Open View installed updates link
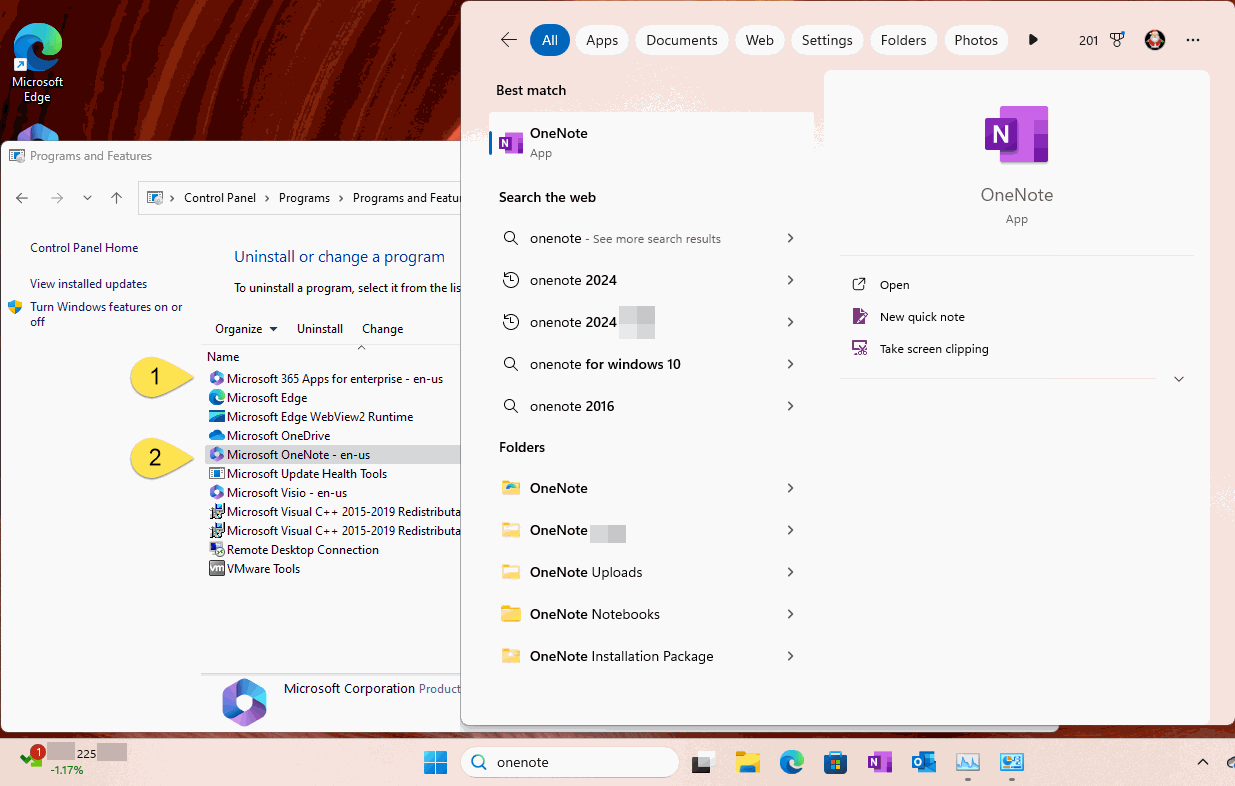Image resolution: width=1235 pixels, height=786 pixels. 88,284
